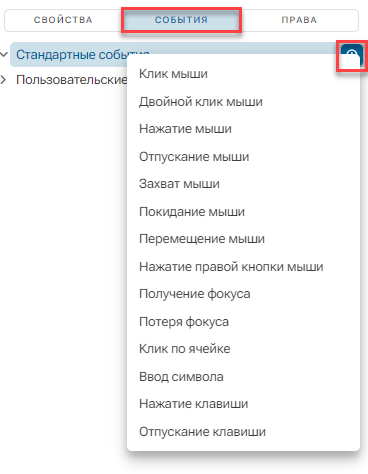
Task: Select Отпускание мыши menu entry
Action: (x=243, y=156)
